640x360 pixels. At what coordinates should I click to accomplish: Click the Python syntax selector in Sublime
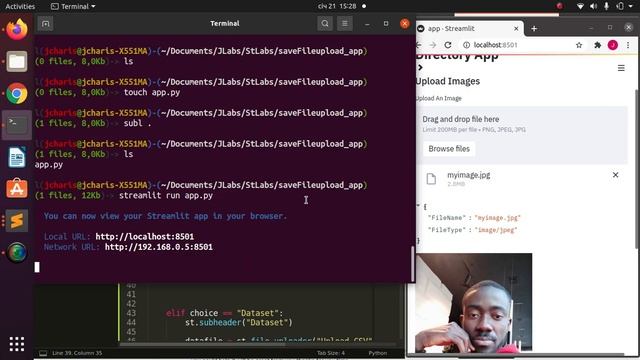(378, 353)
